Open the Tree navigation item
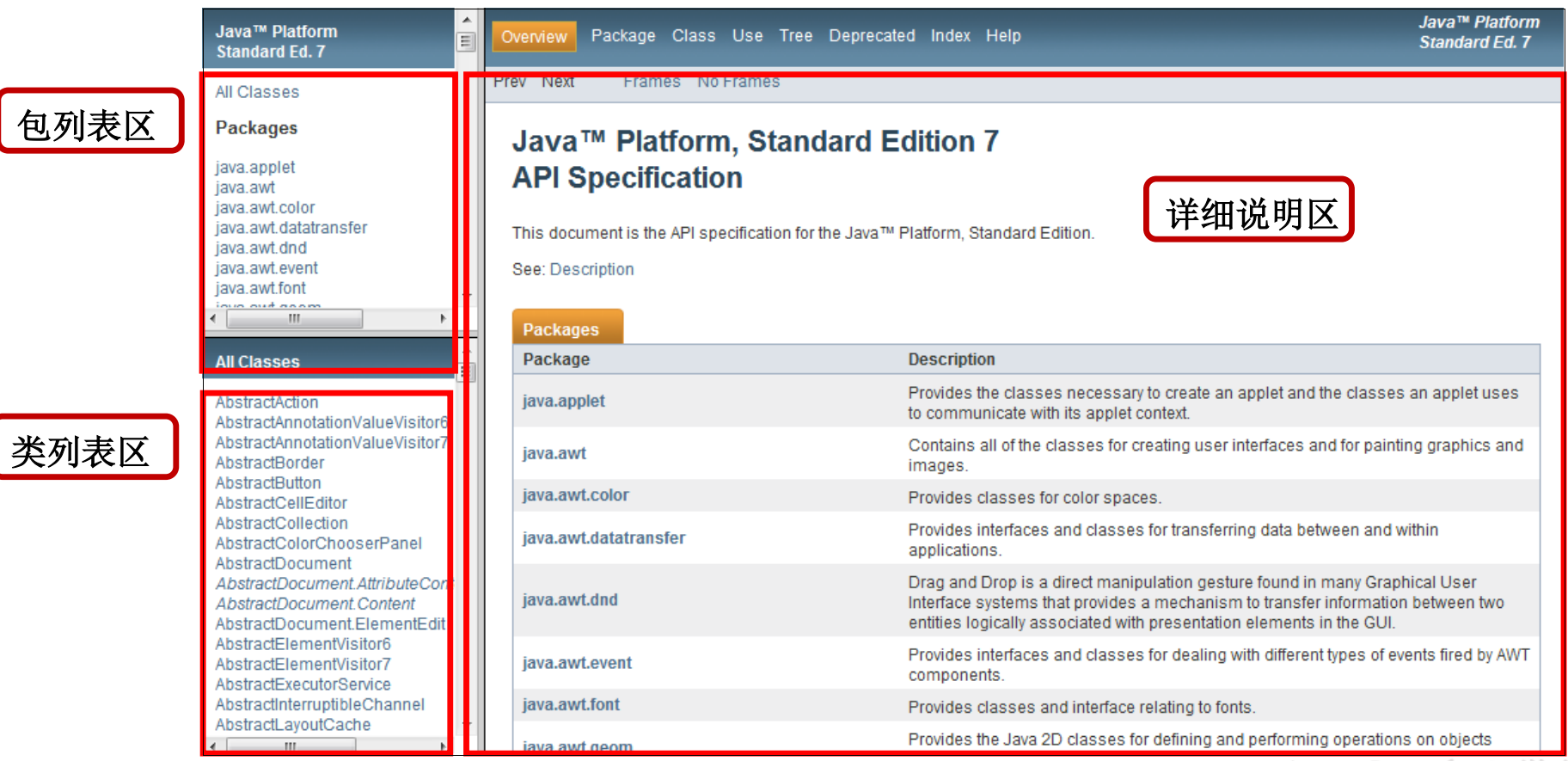 796,36
